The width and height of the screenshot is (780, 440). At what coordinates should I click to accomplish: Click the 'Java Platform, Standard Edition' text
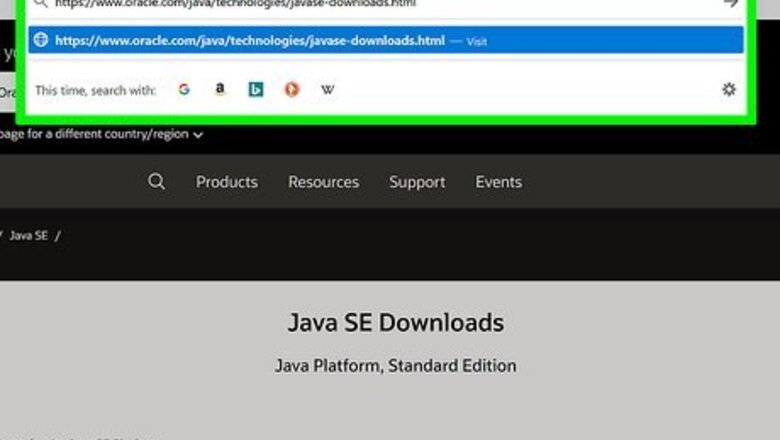coord(395,366)
